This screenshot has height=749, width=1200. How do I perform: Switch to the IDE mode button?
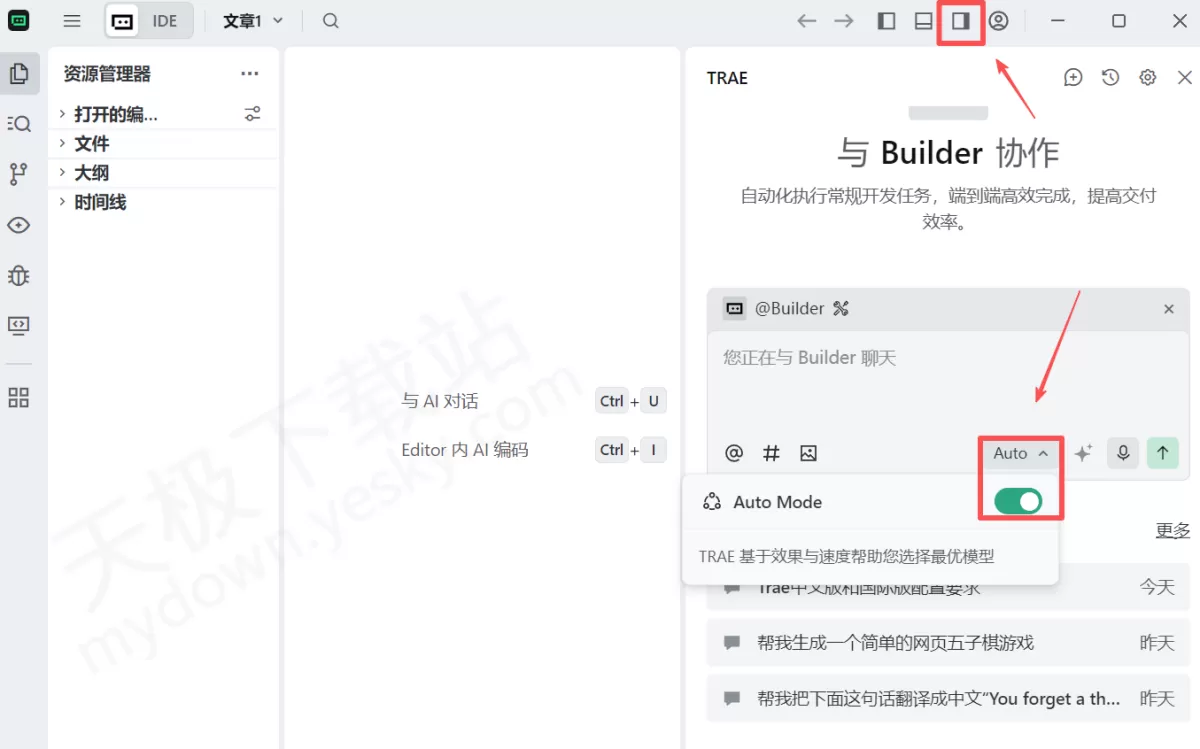point(149,21)
